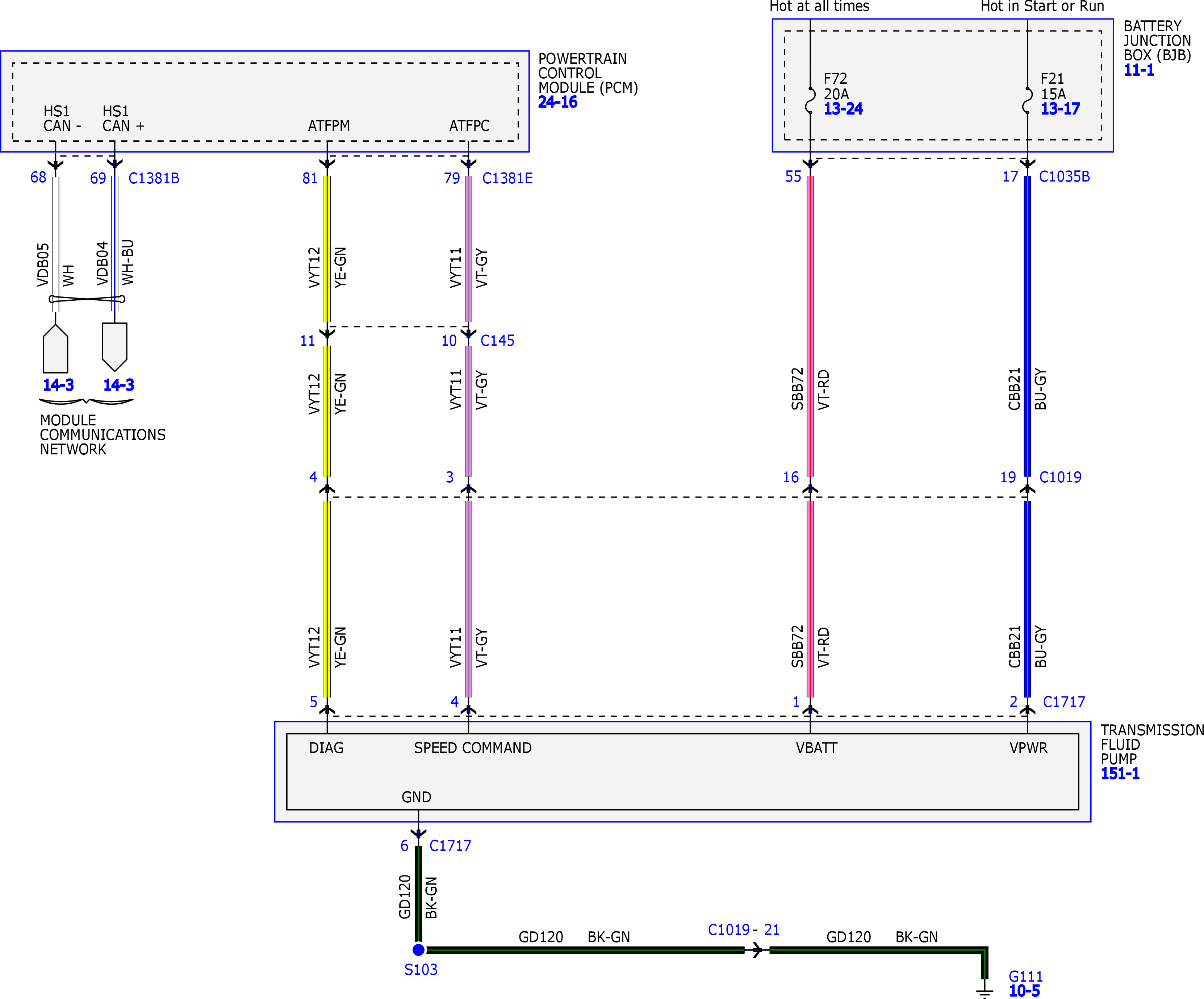The width and height of the screenshot is (1204, 999).
Task: Follow fuse F72 link 13-24
Action: pyautogui.click(x=843, y=109)
